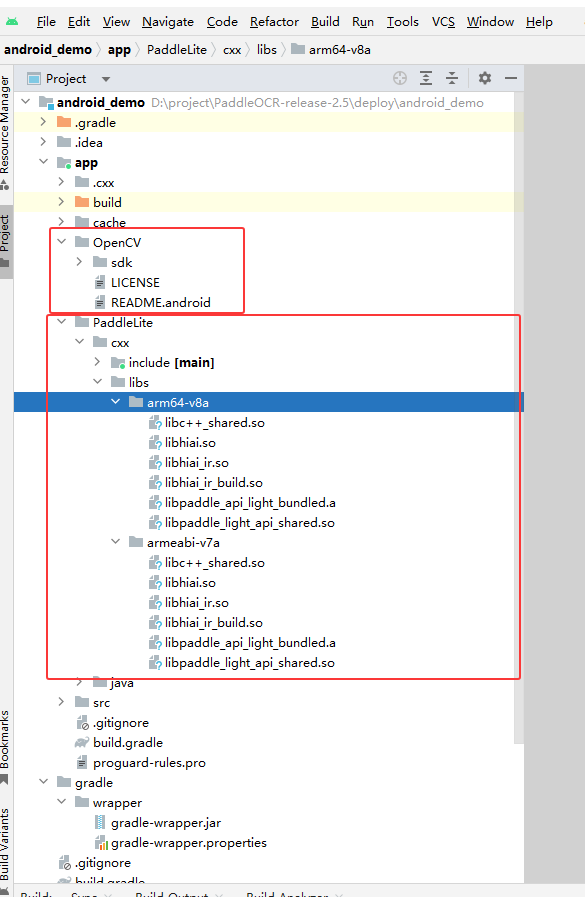Image resolution: width=585 pixels, height=897 pixels.
Task: Click the Collapse All icon in Project toolbar
Action: point(452,78)
